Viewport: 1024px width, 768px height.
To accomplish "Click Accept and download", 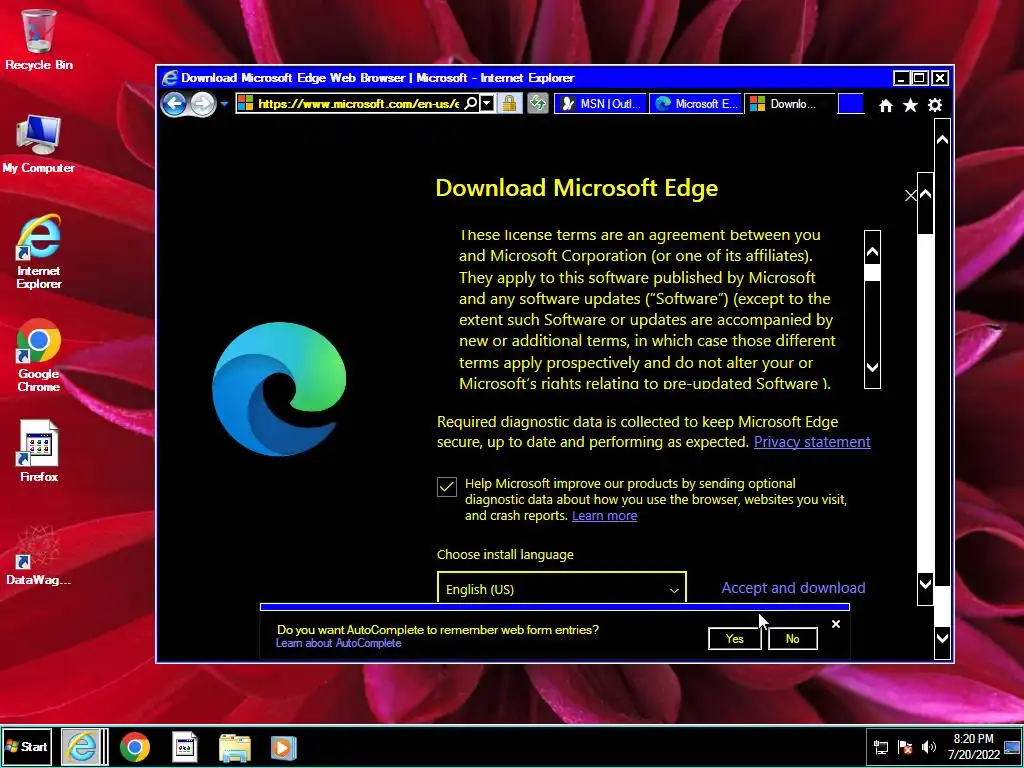I will pos(793,588).
